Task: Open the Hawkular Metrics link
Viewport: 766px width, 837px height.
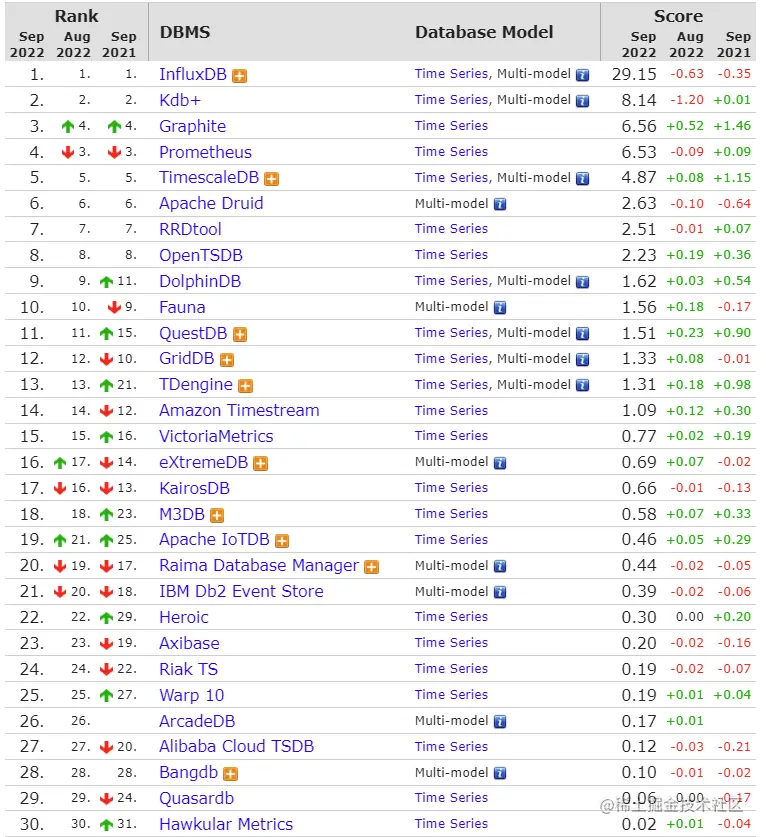Action: click(226, 824)
